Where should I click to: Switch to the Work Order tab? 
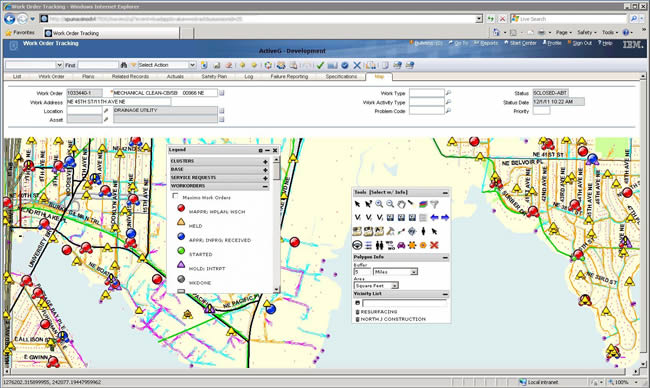51,77
